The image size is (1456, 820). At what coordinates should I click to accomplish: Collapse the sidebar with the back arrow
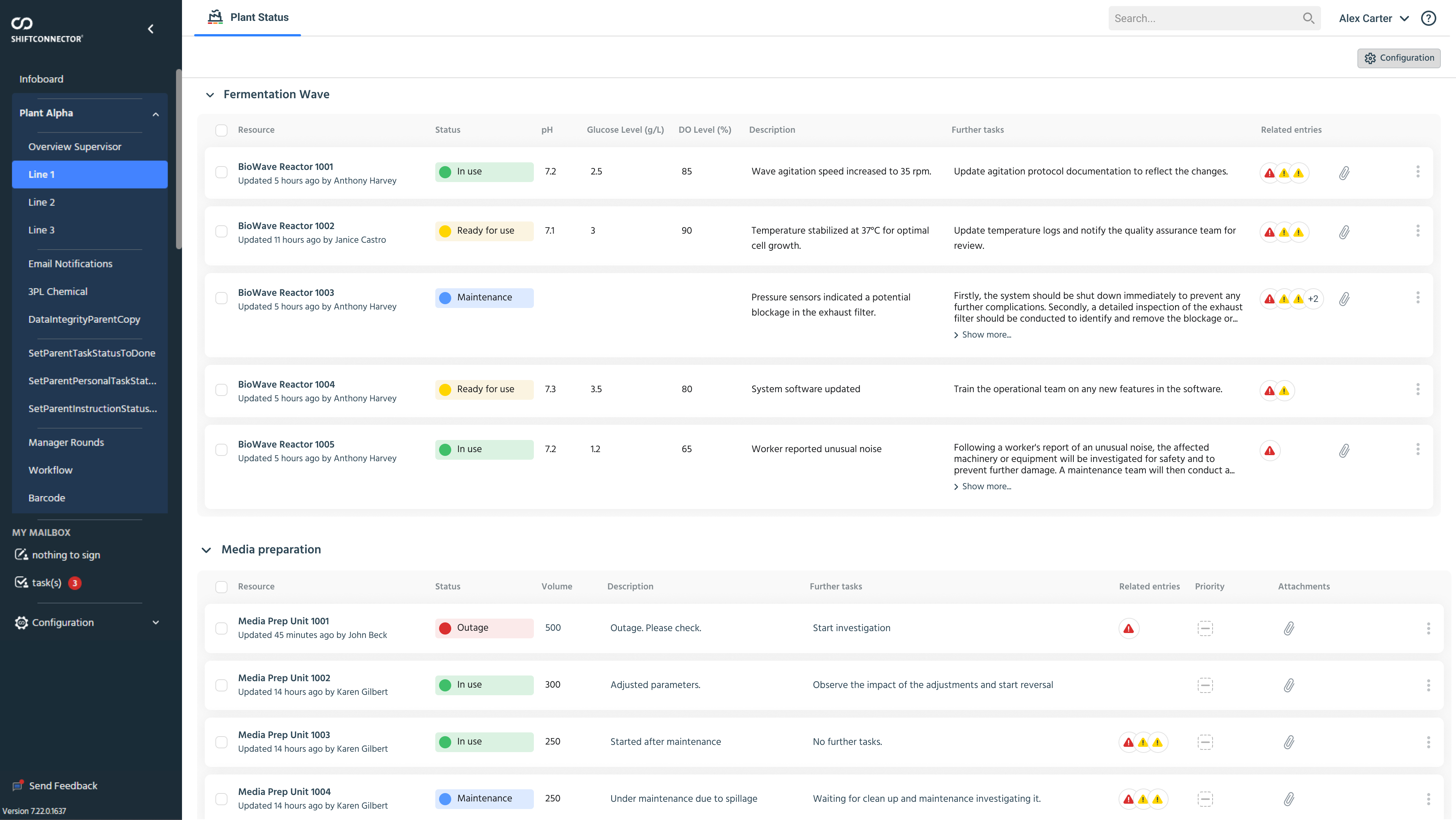[151, 29]
